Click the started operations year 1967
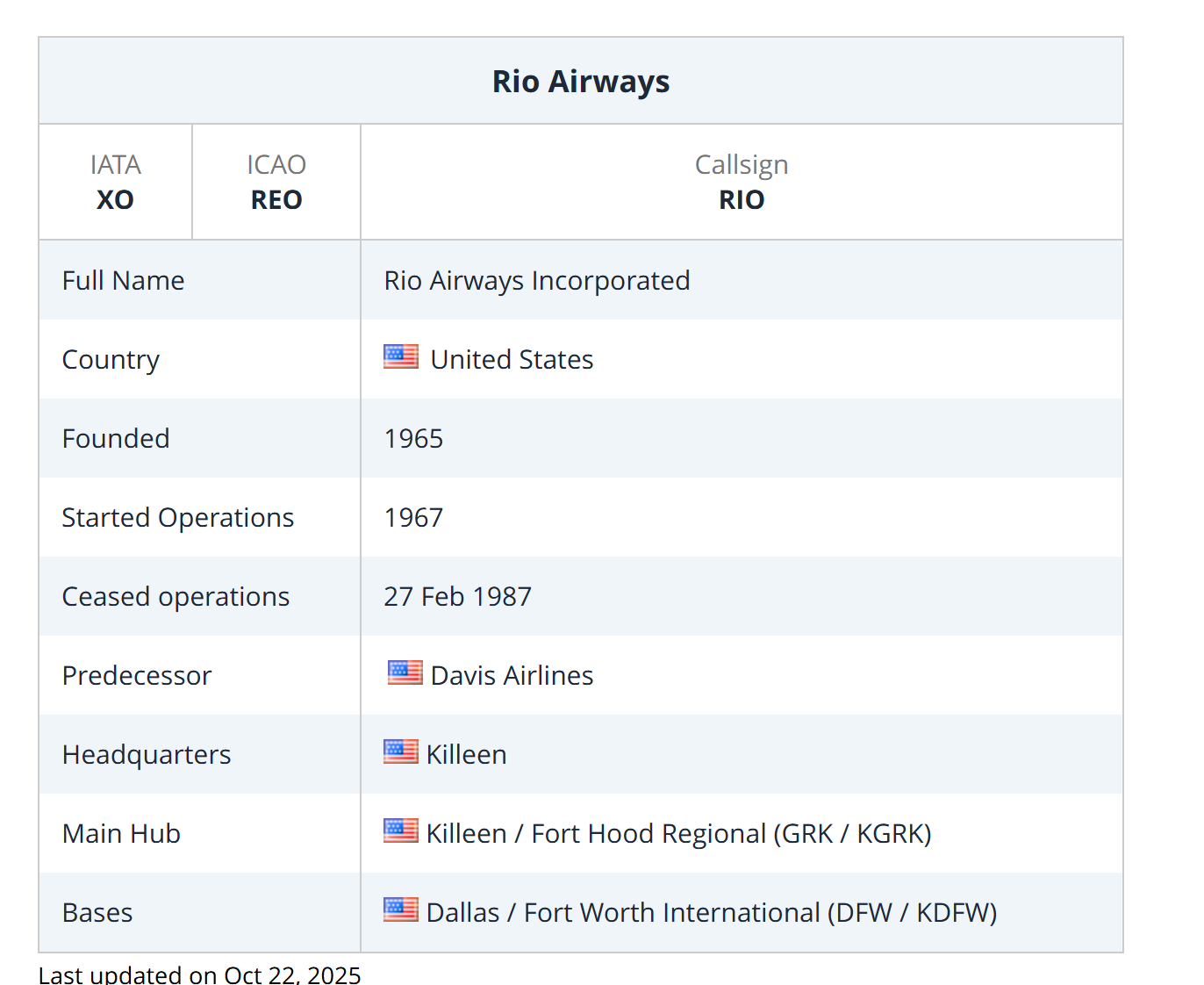Image resolution: width=1204 pixels, height=985 pixels. pyautogui.click(x=413, y=517)
